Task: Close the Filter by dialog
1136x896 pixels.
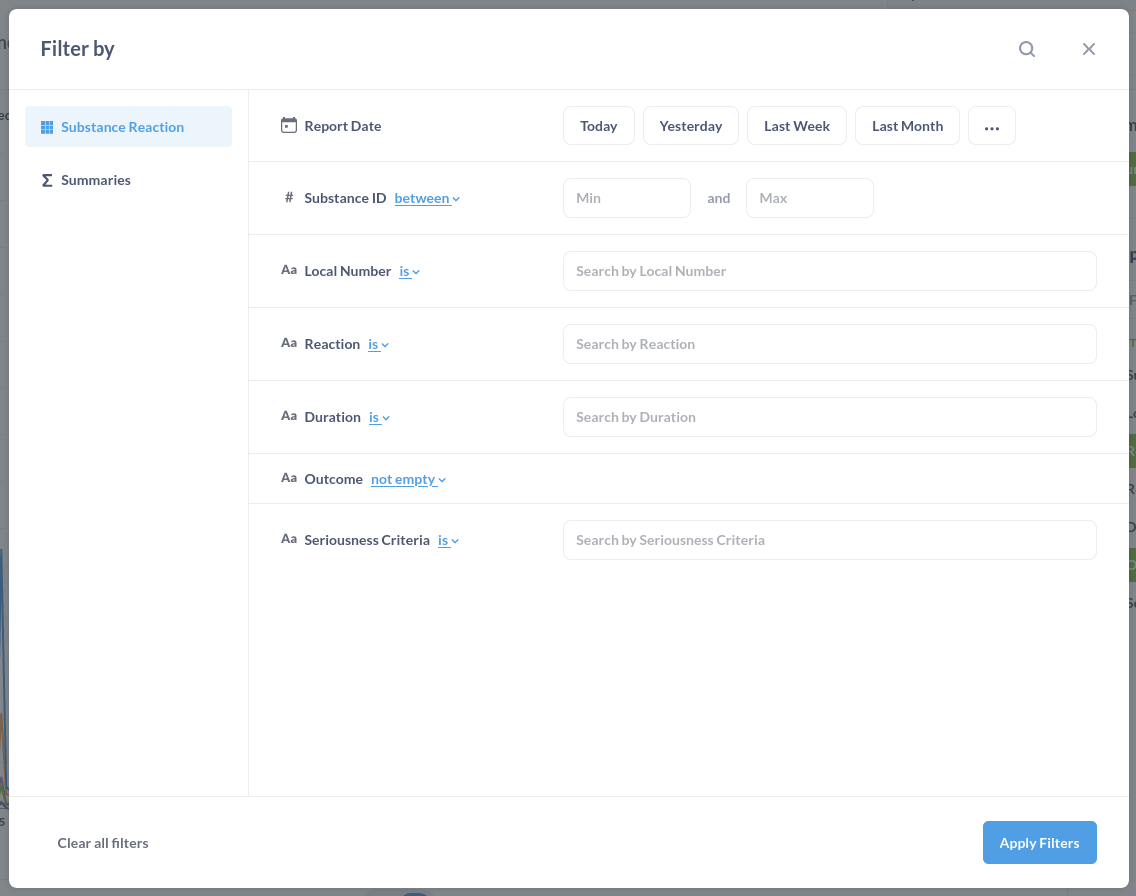Action: click(1088, 49)
